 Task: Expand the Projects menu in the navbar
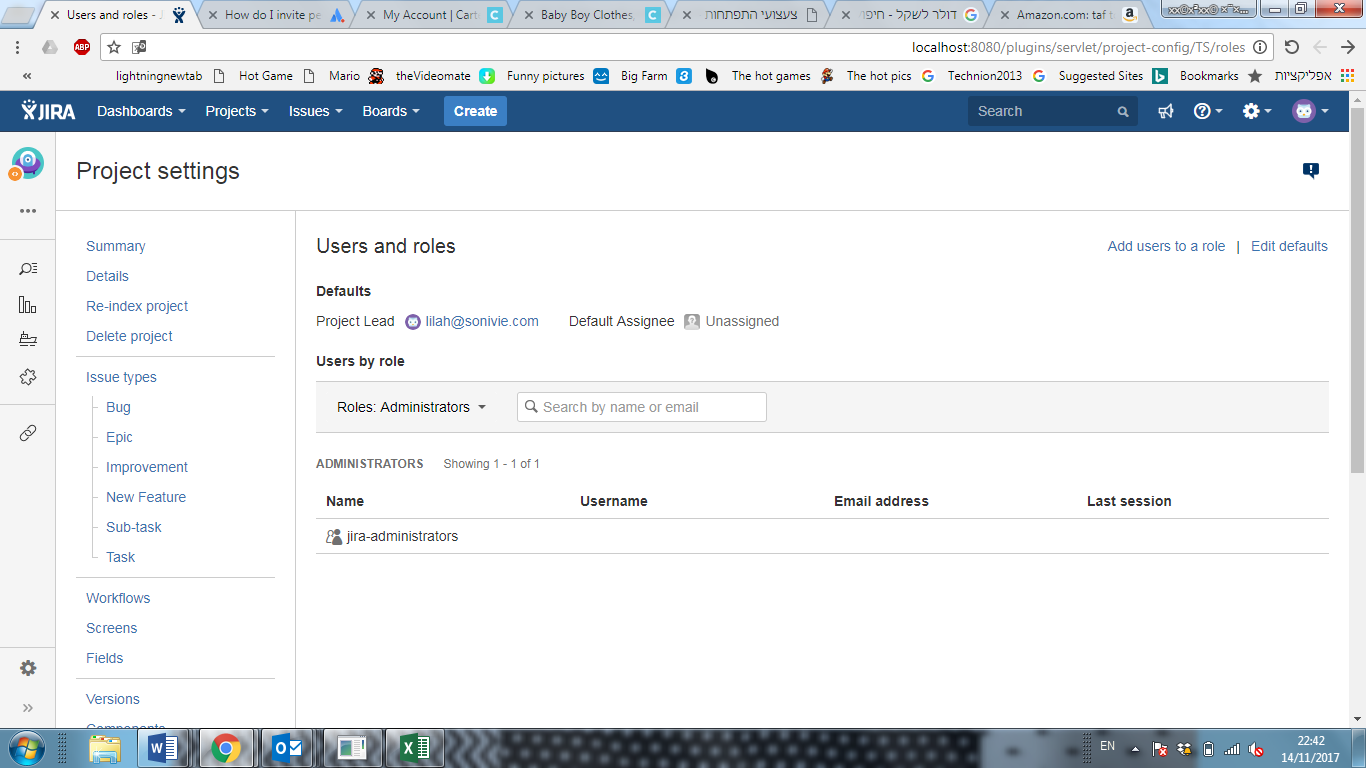(x=236, y=111)
